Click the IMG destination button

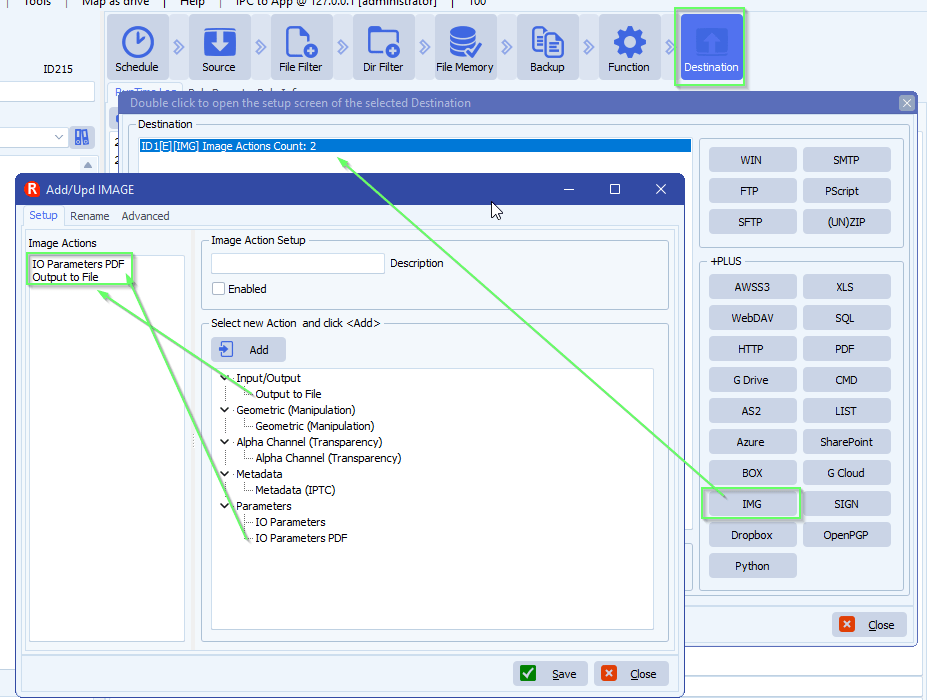point(752,503)
